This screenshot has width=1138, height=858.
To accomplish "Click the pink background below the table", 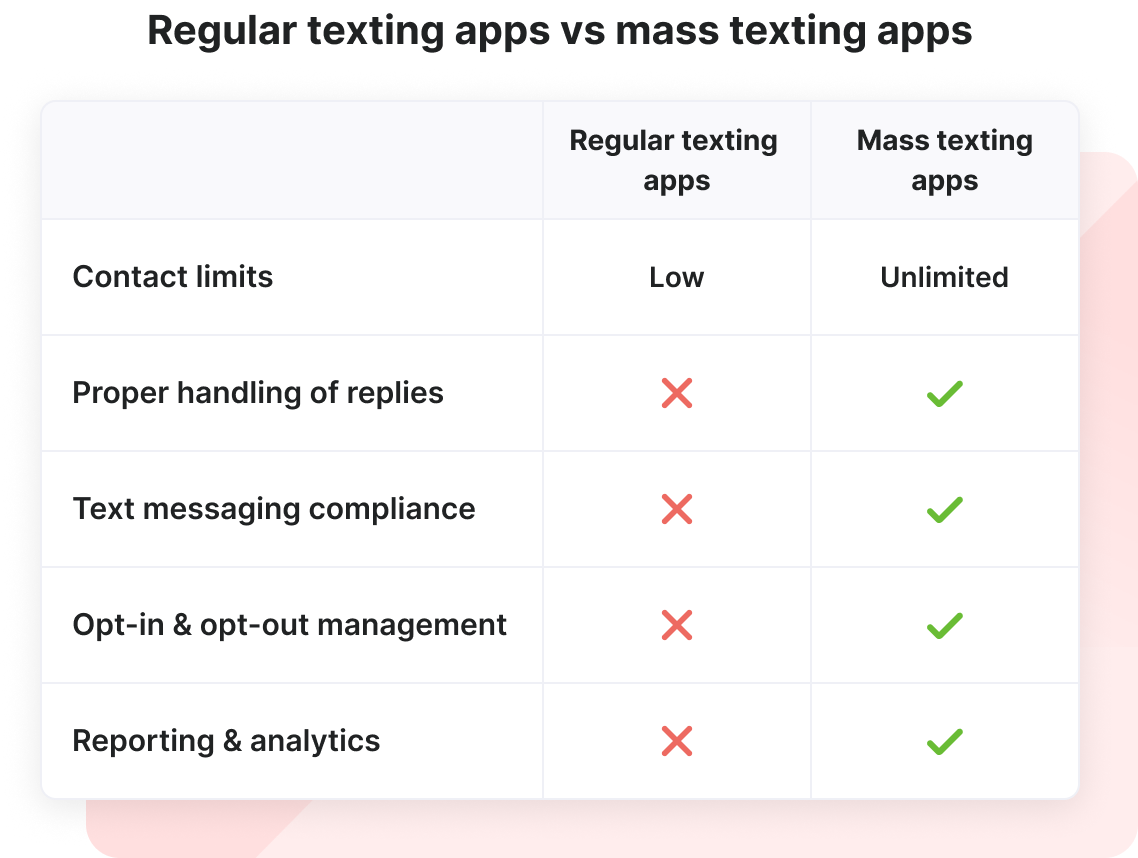I will pos(600,828).
